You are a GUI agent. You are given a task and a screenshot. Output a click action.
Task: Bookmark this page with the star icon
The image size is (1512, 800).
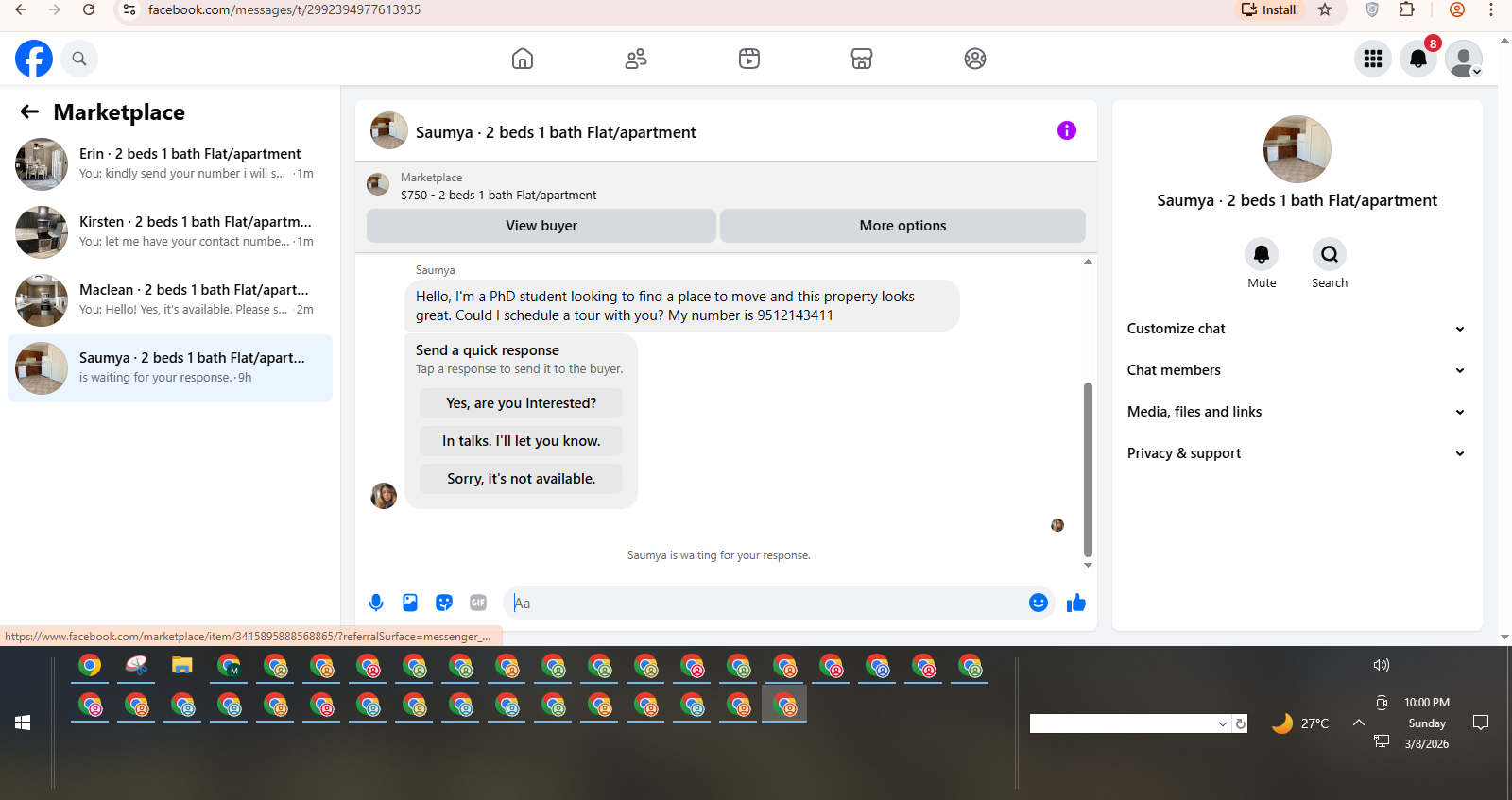1325,9
